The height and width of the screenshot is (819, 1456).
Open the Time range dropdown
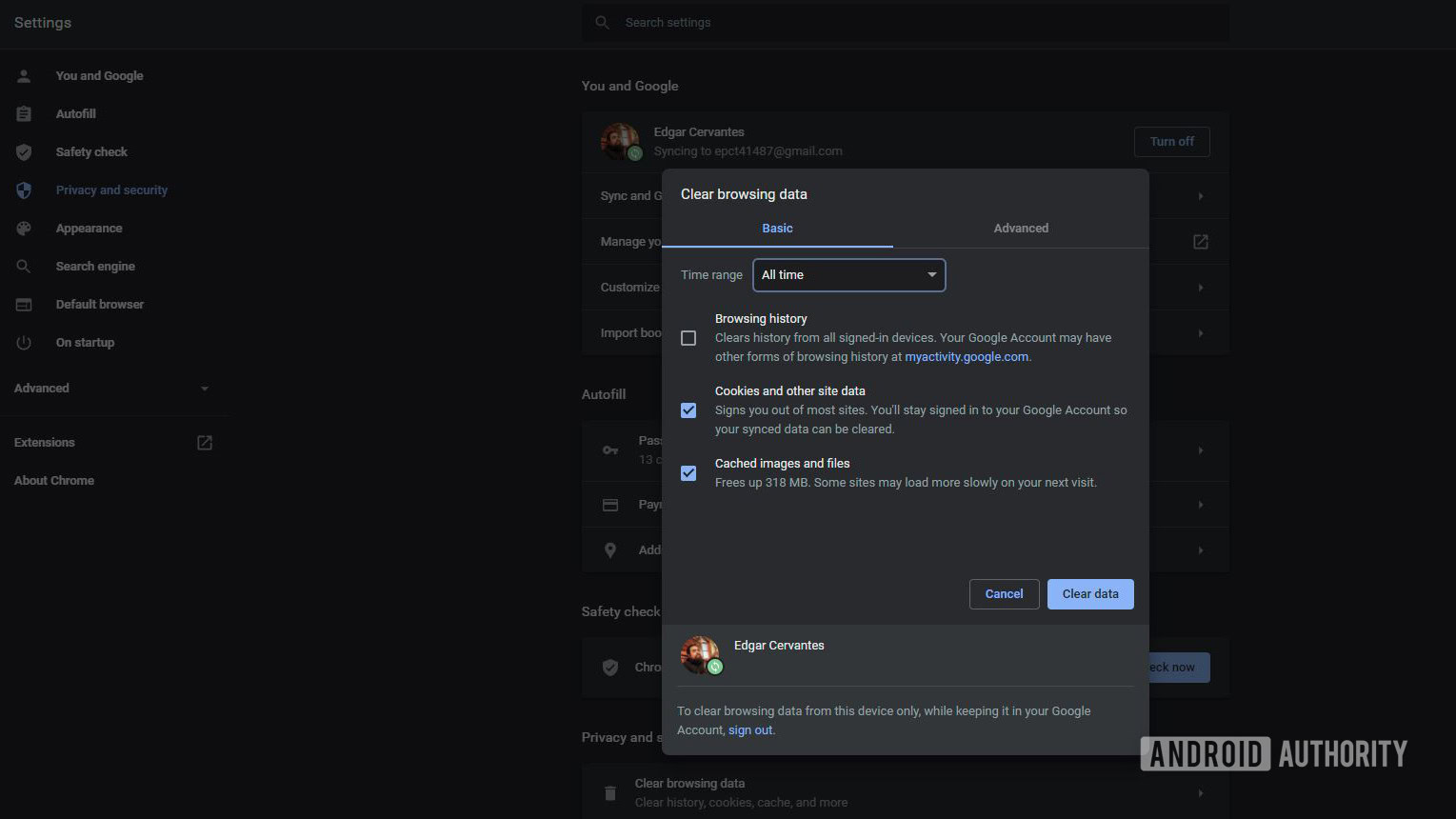(848, 275)
